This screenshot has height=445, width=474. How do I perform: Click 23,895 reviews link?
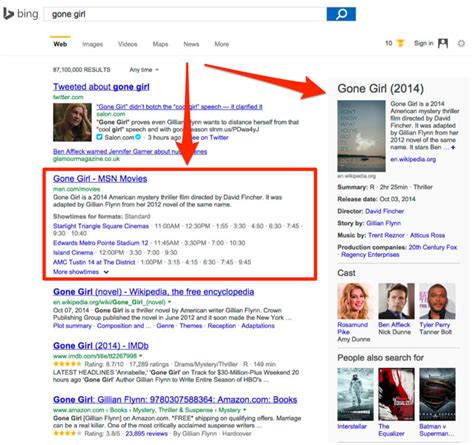pyautogui.click(x=146, y=433)
